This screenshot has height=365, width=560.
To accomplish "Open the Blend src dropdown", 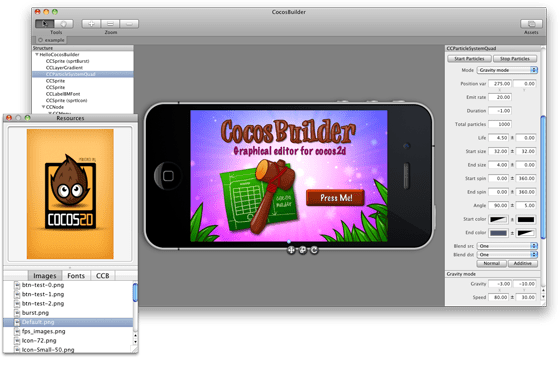I will (x=507, y=246).
